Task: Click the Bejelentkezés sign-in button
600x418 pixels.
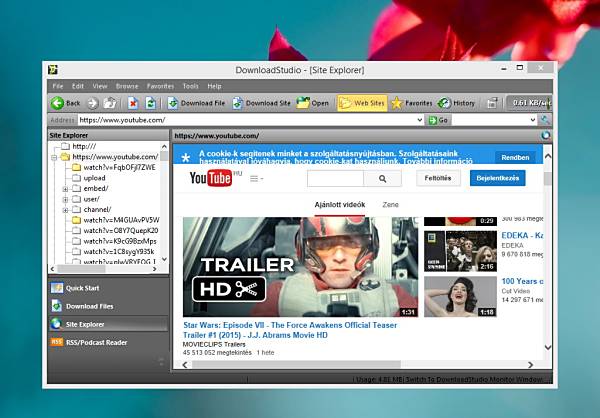Action: (497, 178)
